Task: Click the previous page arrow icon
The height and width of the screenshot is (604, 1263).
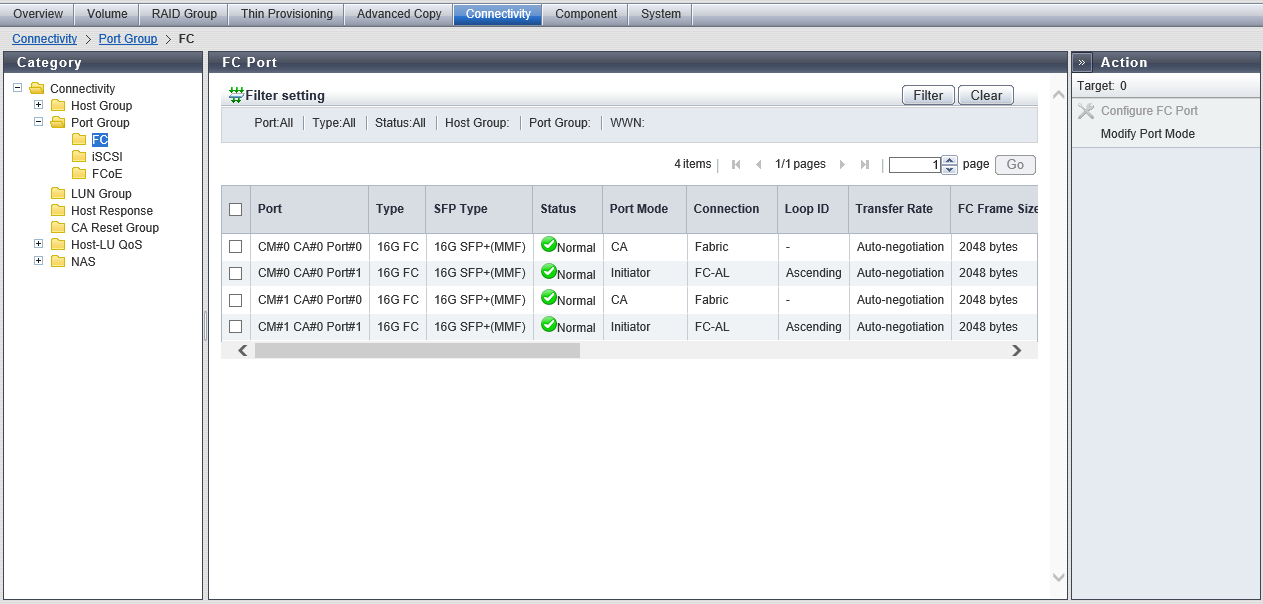Action: (758, 165)
